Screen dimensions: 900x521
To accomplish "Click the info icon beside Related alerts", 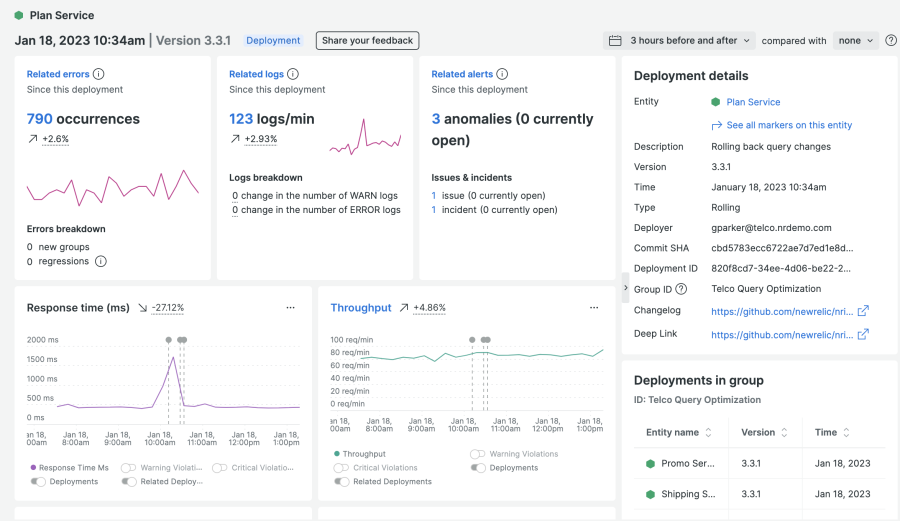I will [x=502, y=74].
